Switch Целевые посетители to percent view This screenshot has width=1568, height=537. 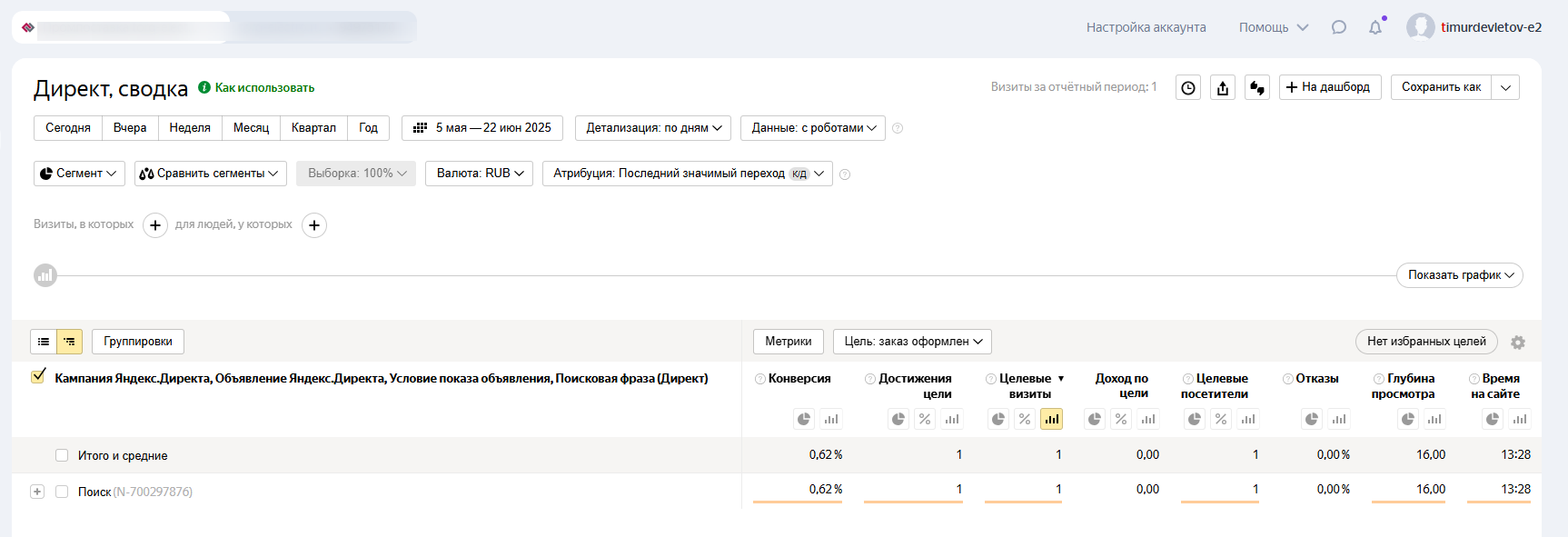(1221, 419)
